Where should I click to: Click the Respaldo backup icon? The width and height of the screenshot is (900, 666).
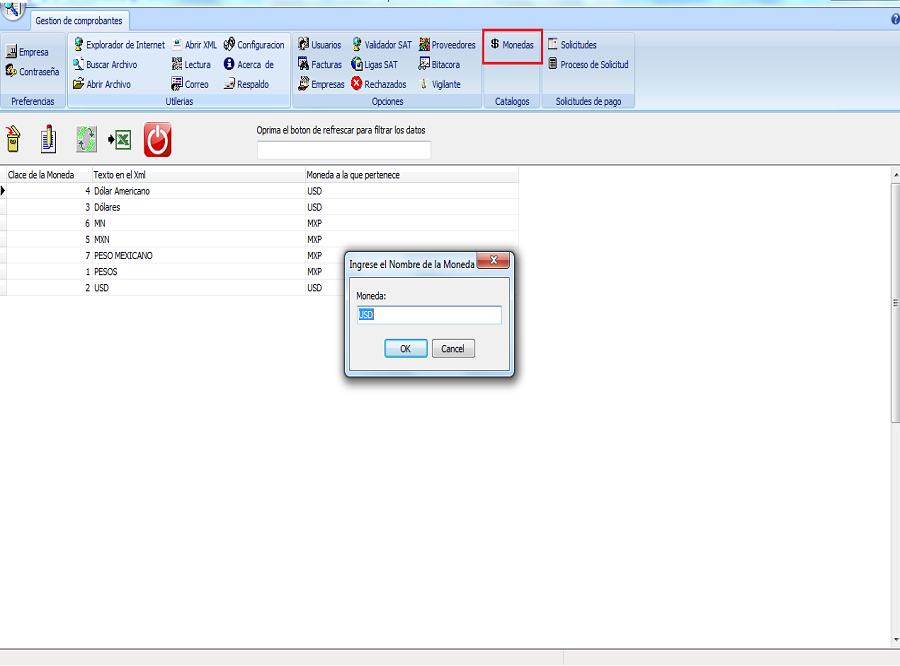coord(229,85)
